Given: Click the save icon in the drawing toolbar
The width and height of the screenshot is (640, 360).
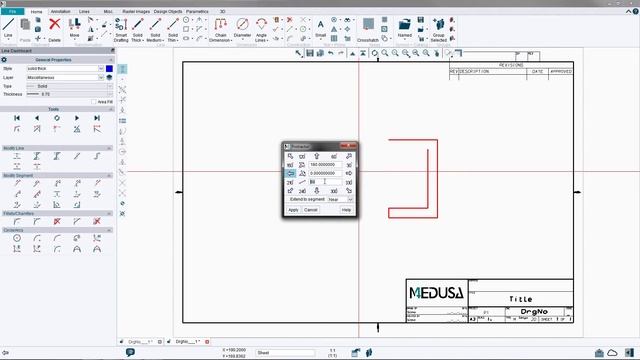Looking at the screenshot, I should tap(310, 53).
